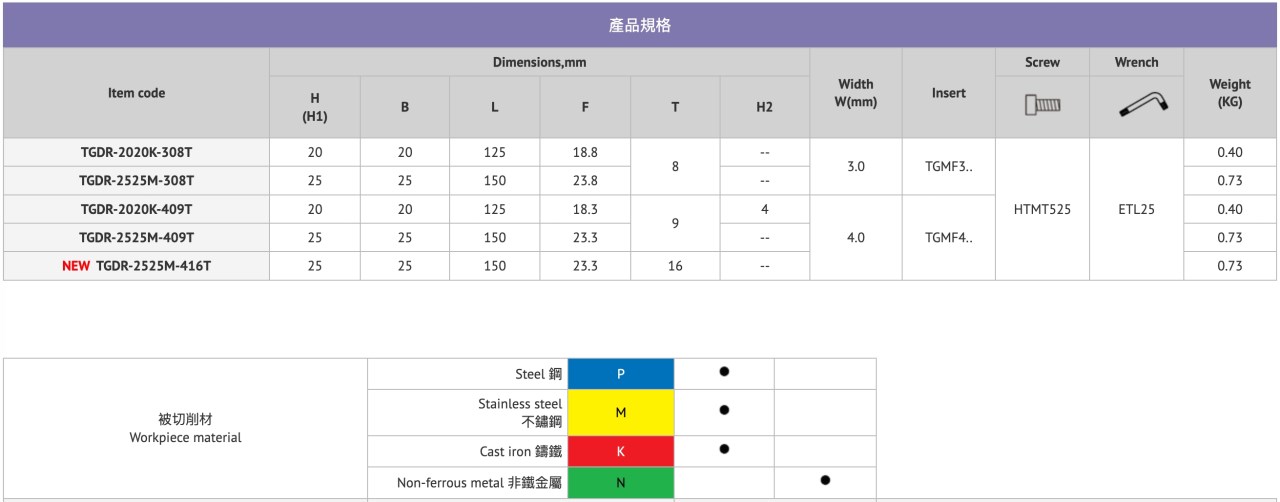
Task: Click the 產品規格 purple header bar
Action: [x=640, y=26]
